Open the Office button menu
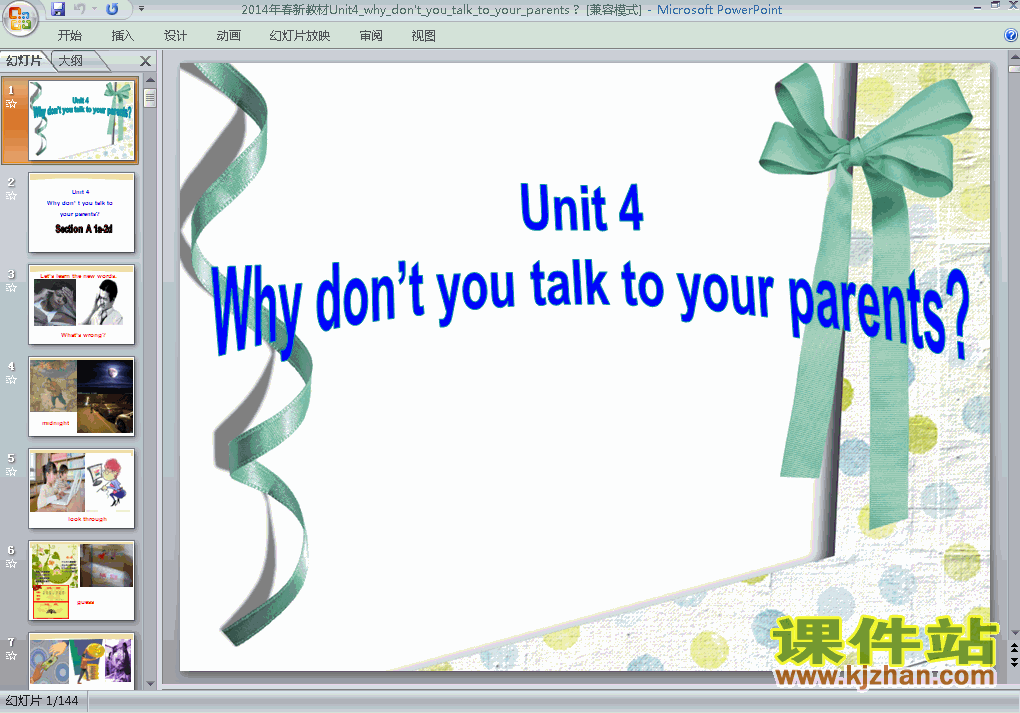 point(20,18)
